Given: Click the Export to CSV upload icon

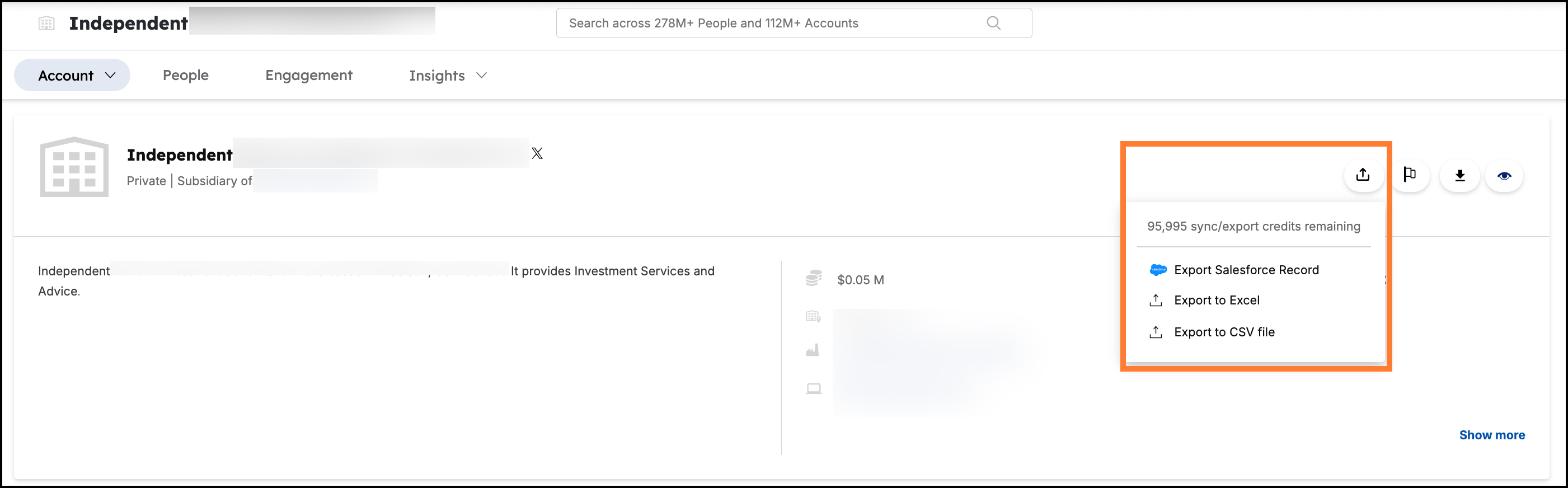Looking at the screenshot, I should pyautogui.click(x=1156, y=332).
